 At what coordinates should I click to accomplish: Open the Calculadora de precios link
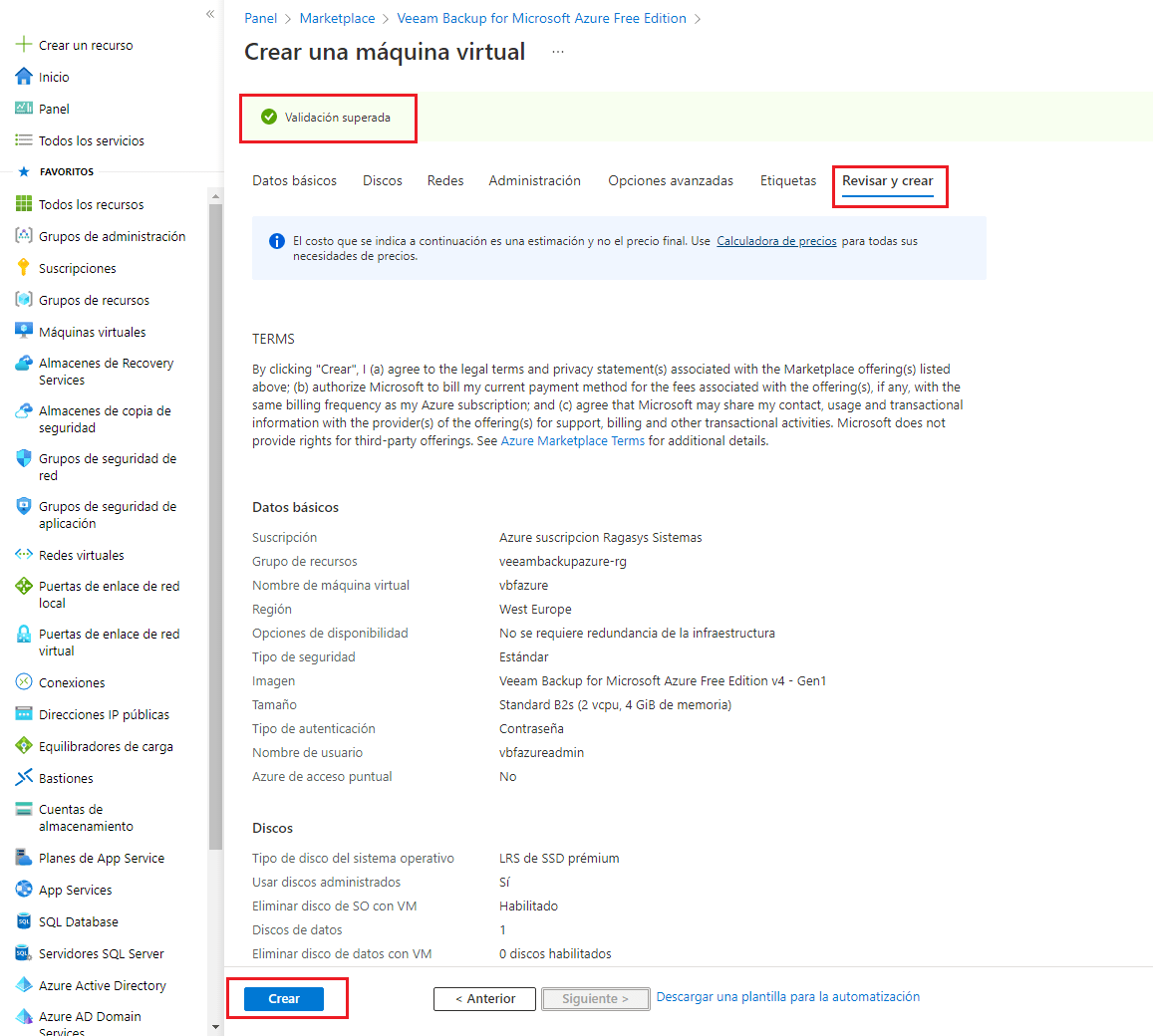776,241
